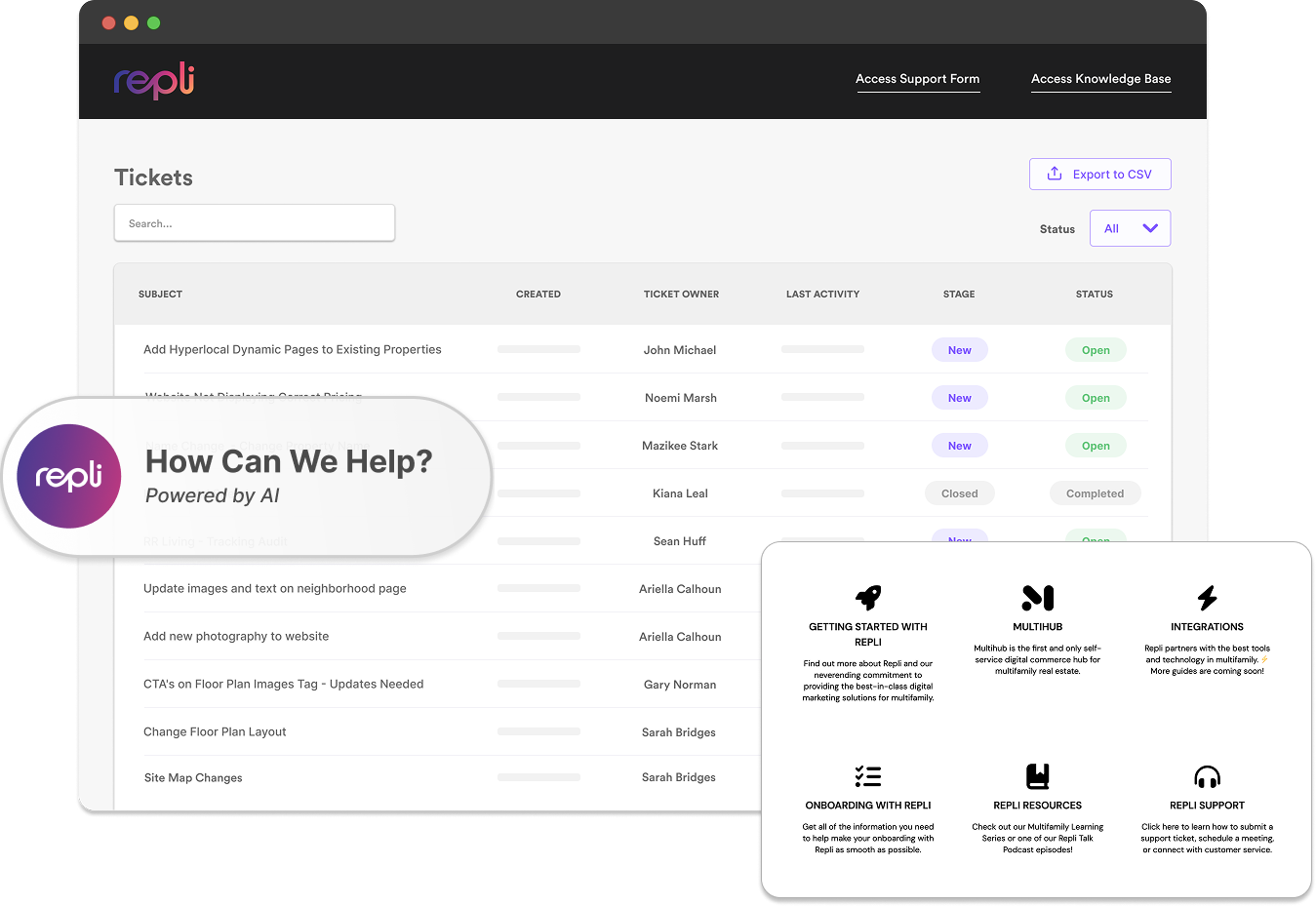Sort by the Status column header
1316x906 pixels.
pos(1095,294)
